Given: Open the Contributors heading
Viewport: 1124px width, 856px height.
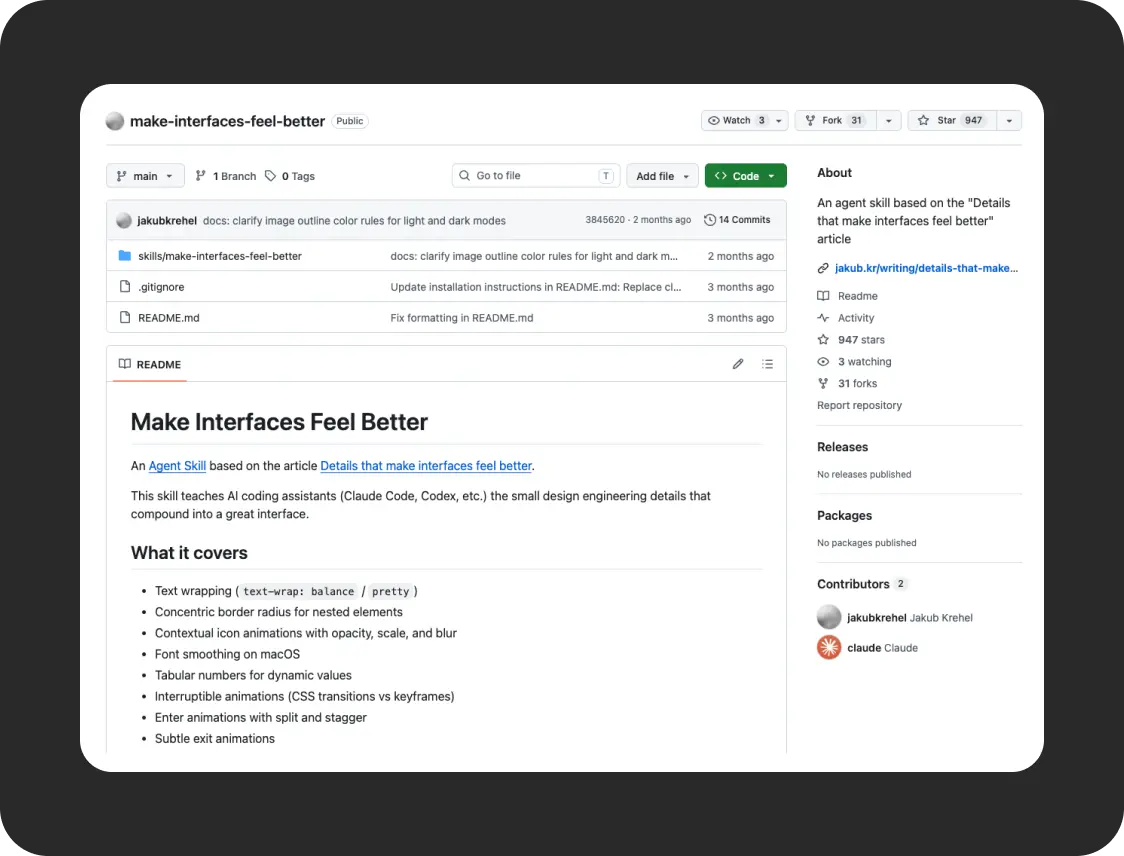Looking at the screenshot, I should coord(853,584).
